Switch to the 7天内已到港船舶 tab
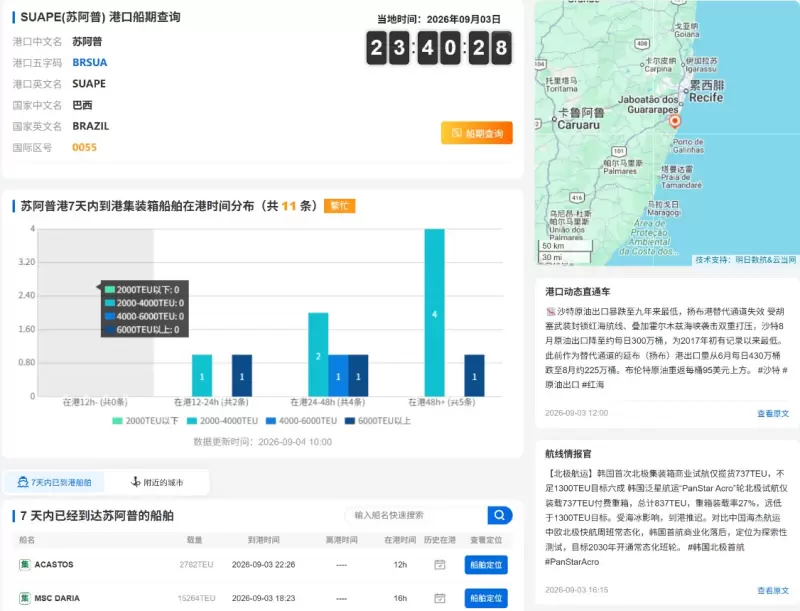 pyautogui.click(x=54, y=482)
